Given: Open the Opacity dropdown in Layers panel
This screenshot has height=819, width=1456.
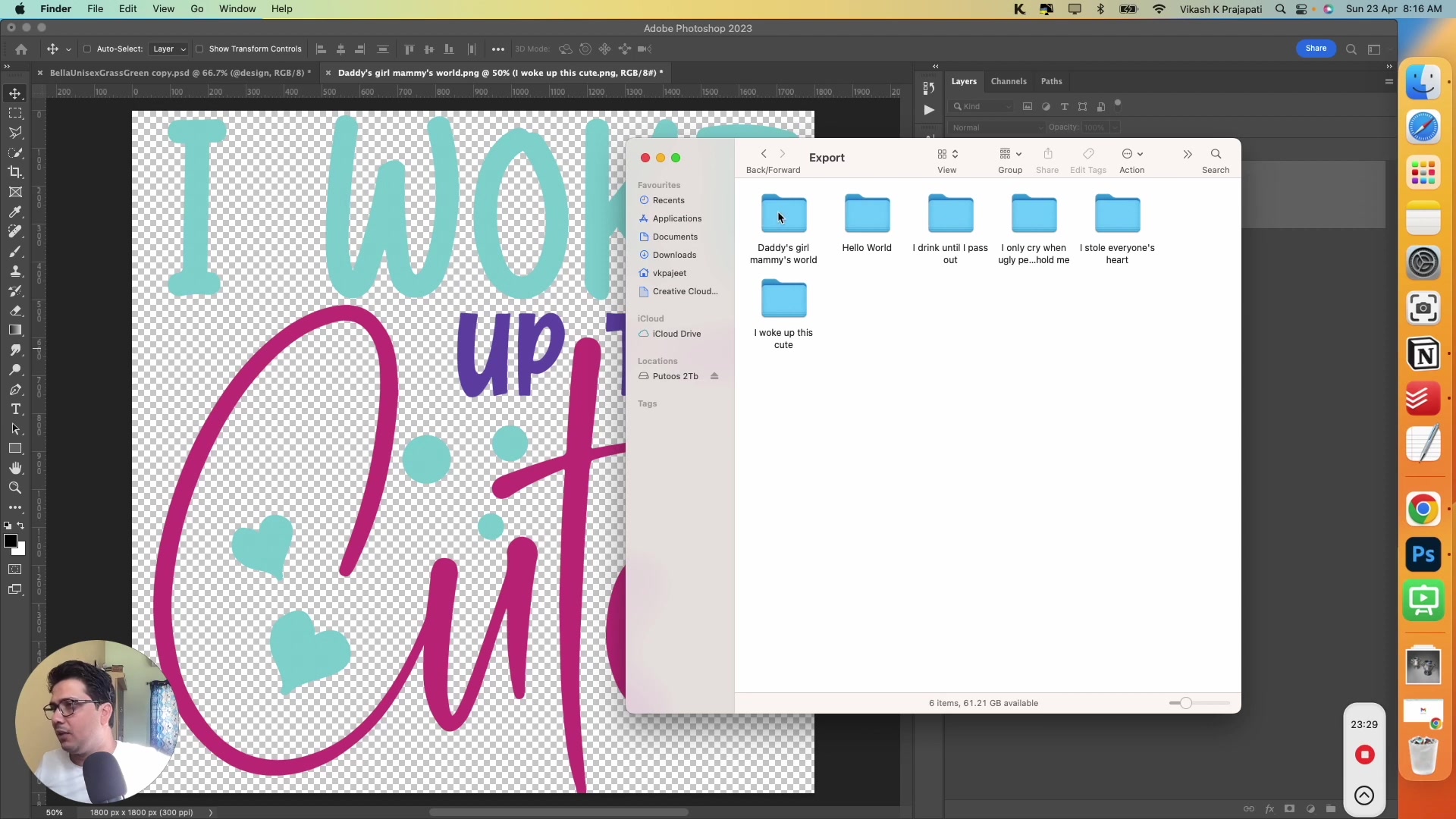Looking at the screenshot, I should 1113,127.
